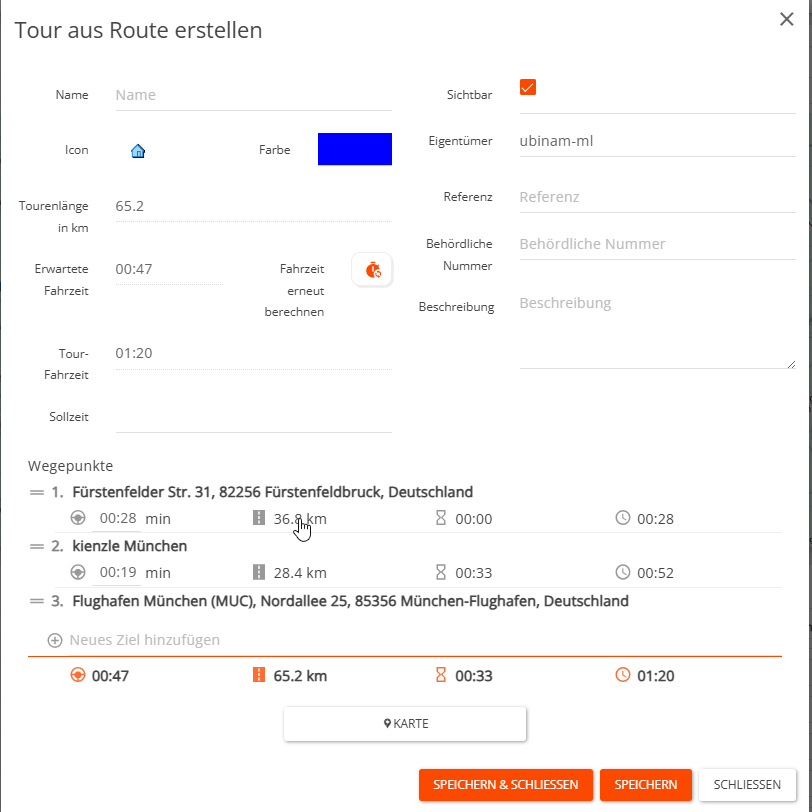Viewport: 812px width, 812px height.
Task: Click the Speichern button
Action: point(646,785)
